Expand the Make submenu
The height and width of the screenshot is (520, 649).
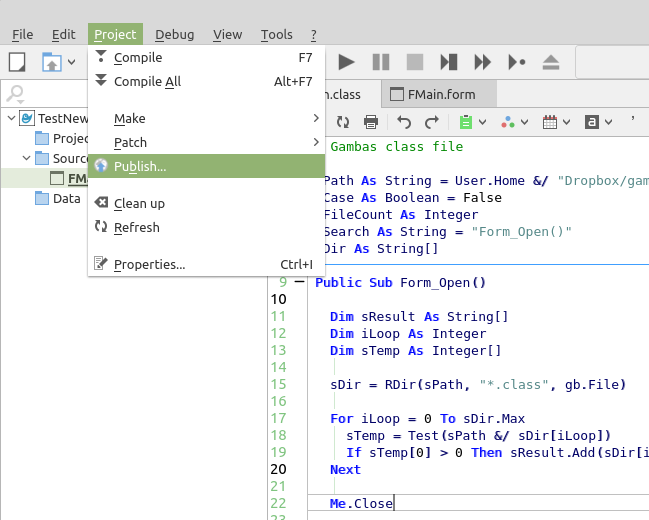(206, 118)
